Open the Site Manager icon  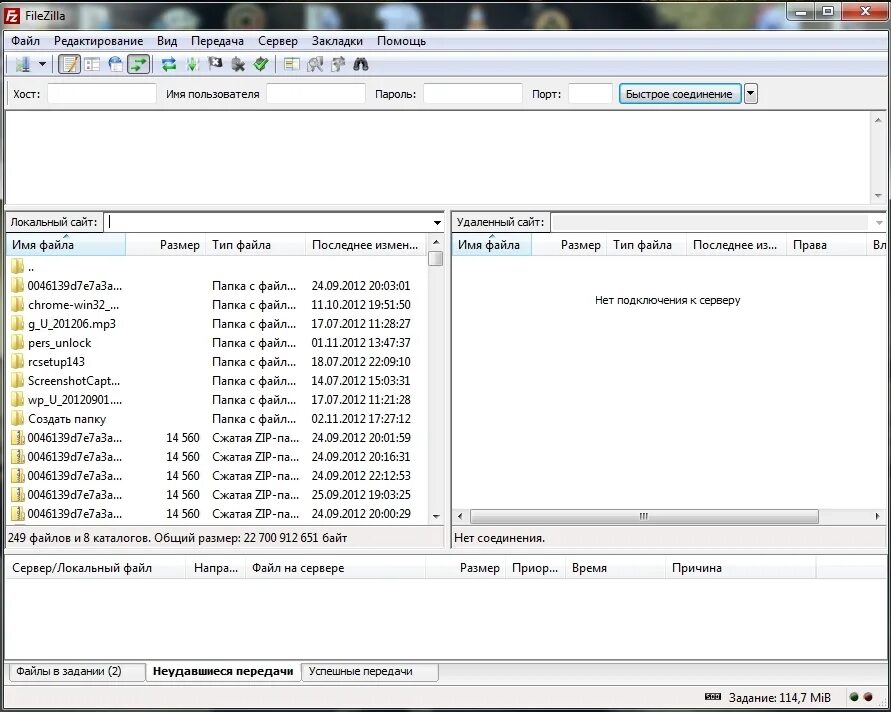tap(22, 64)
